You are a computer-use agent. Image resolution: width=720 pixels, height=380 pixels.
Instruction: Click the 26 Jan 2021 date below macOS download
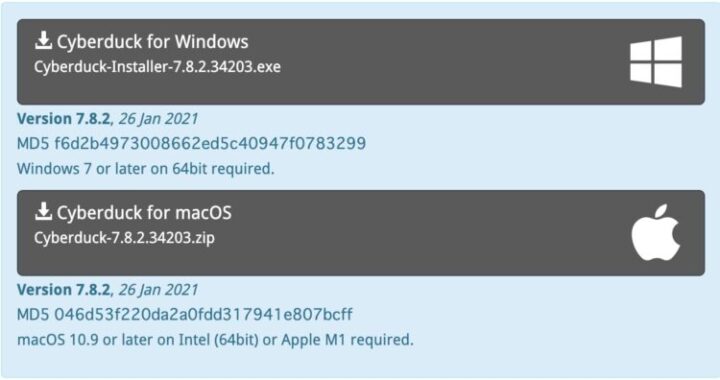pos(158,291)
